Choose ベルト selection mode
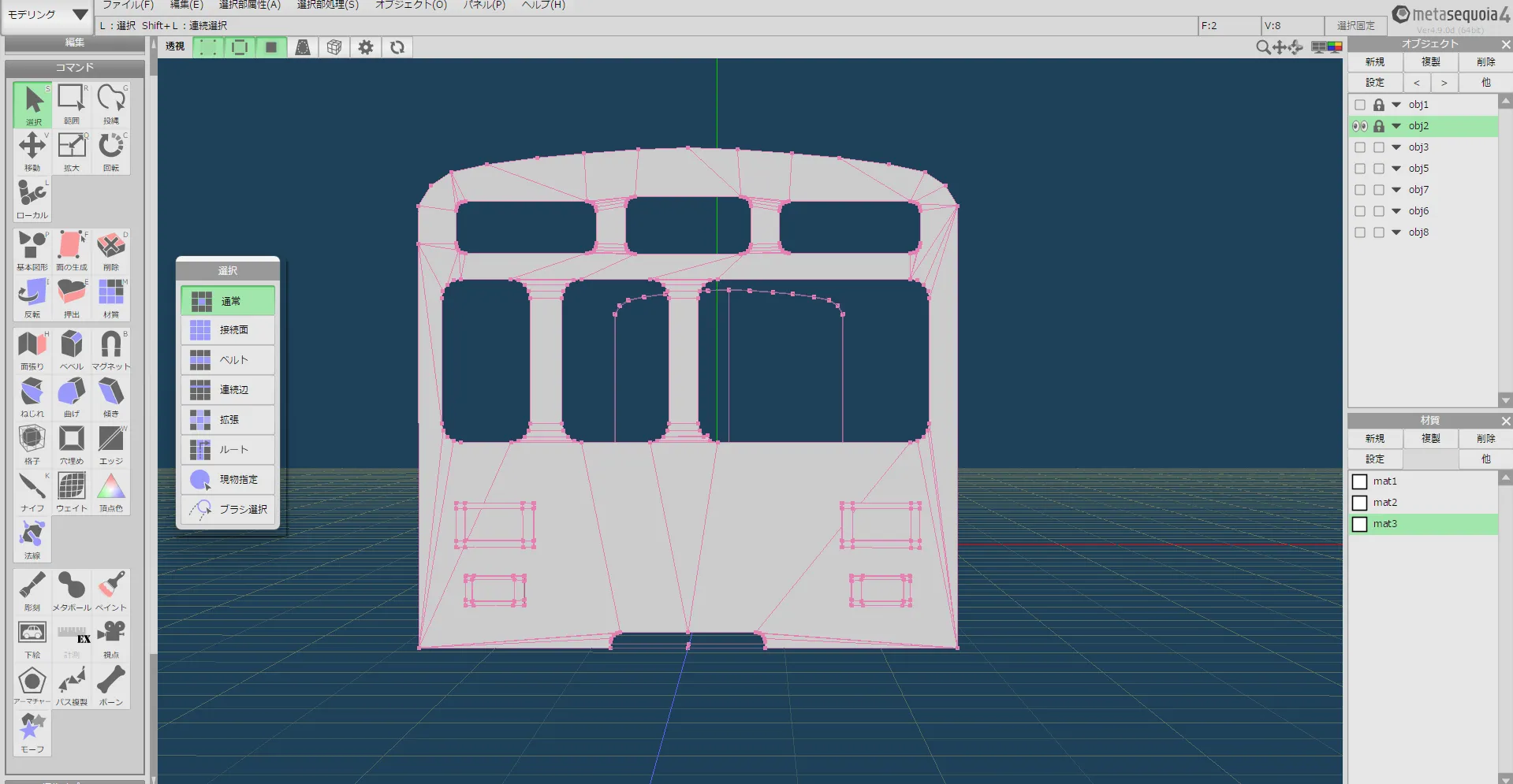Image resolution: width=1513 pixels, height=784 pixels. click(228, 360)
